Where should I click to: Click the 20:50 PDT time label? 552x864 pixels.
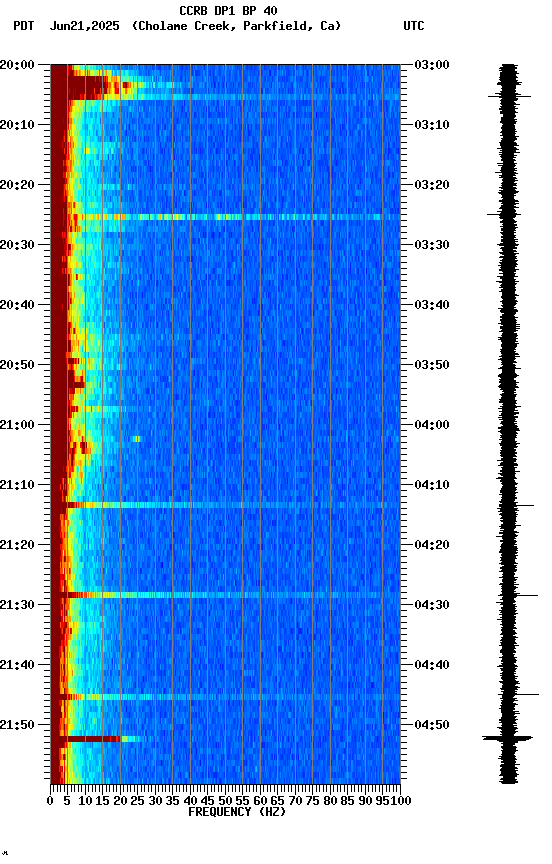[17, 365]
